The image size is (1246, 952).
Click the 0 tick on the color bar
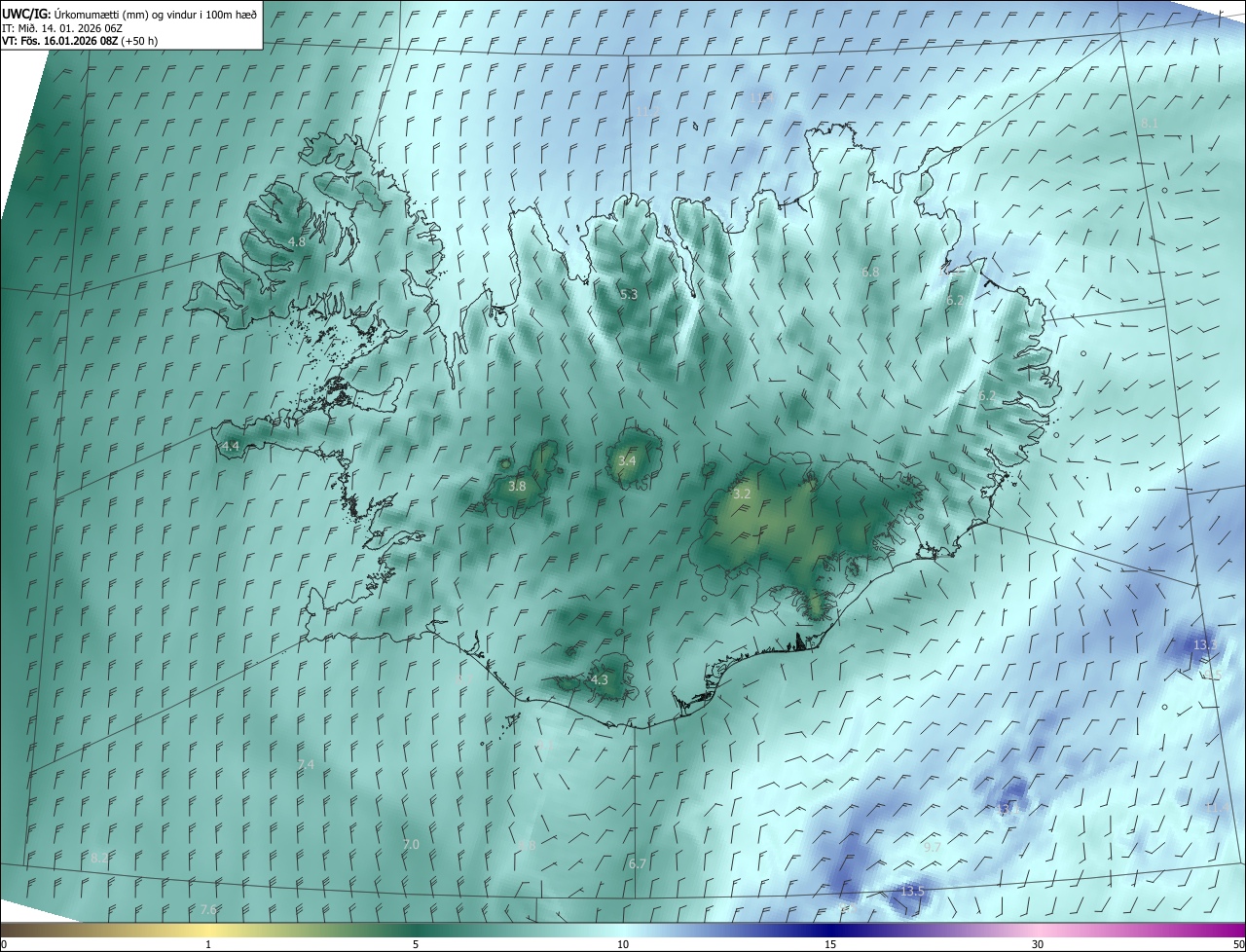pyautogui.click(x=4, y=944)
